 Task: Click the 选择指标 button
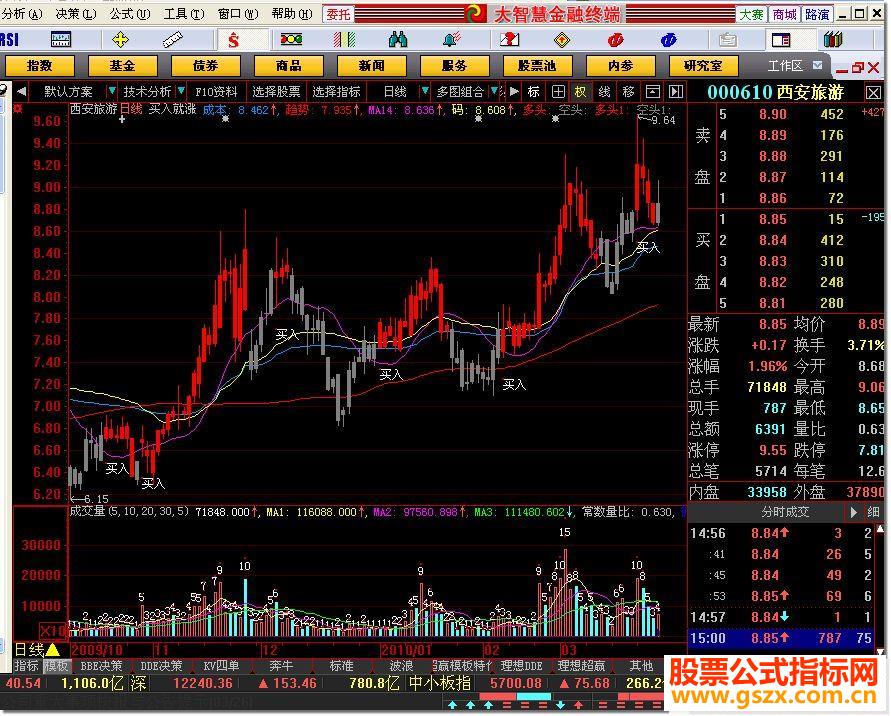click(x=336, y=91)
